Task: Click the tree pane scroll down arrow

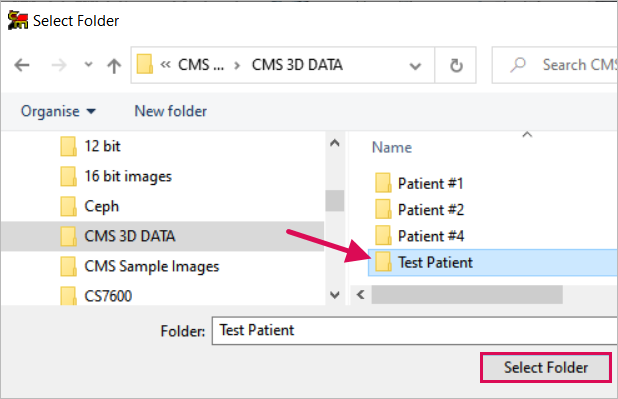Action: 335,295
